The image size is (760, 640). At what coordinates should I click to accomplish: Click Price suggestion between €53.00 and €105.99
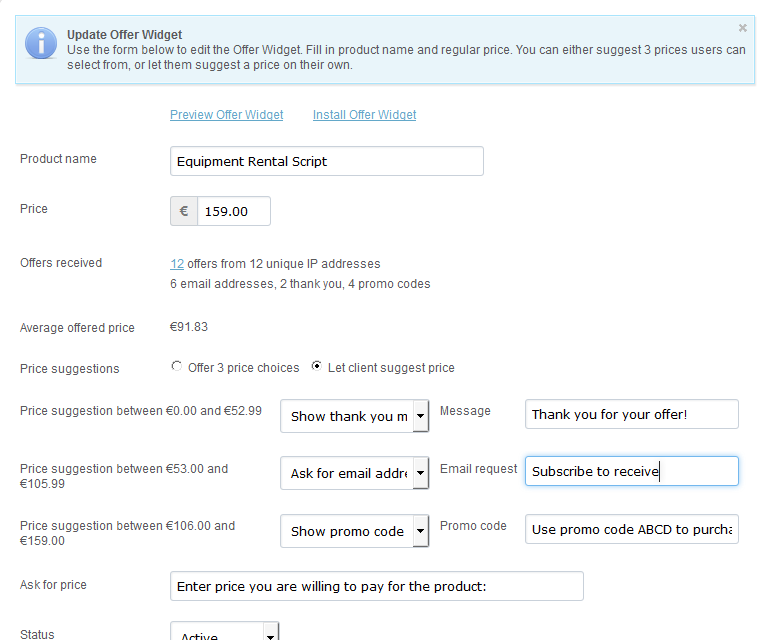coord(124,476)
